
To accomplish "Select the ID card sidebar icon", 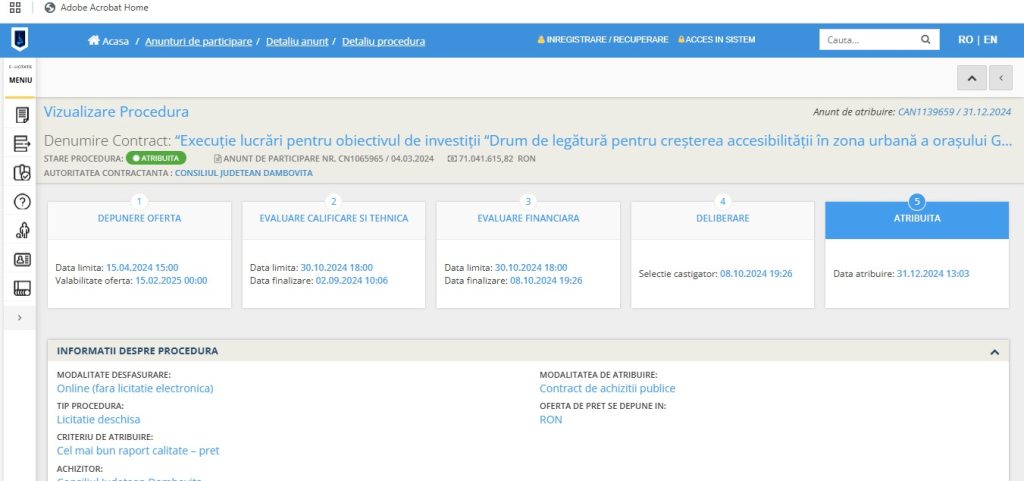I will (x=21, y=260).
